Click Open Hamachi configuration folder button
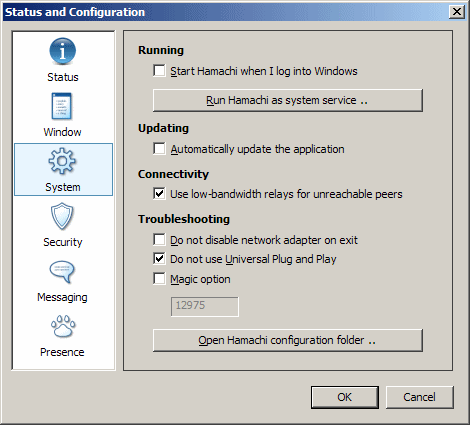Viewport: 470px width, 425px height. (x=288, y=340)
